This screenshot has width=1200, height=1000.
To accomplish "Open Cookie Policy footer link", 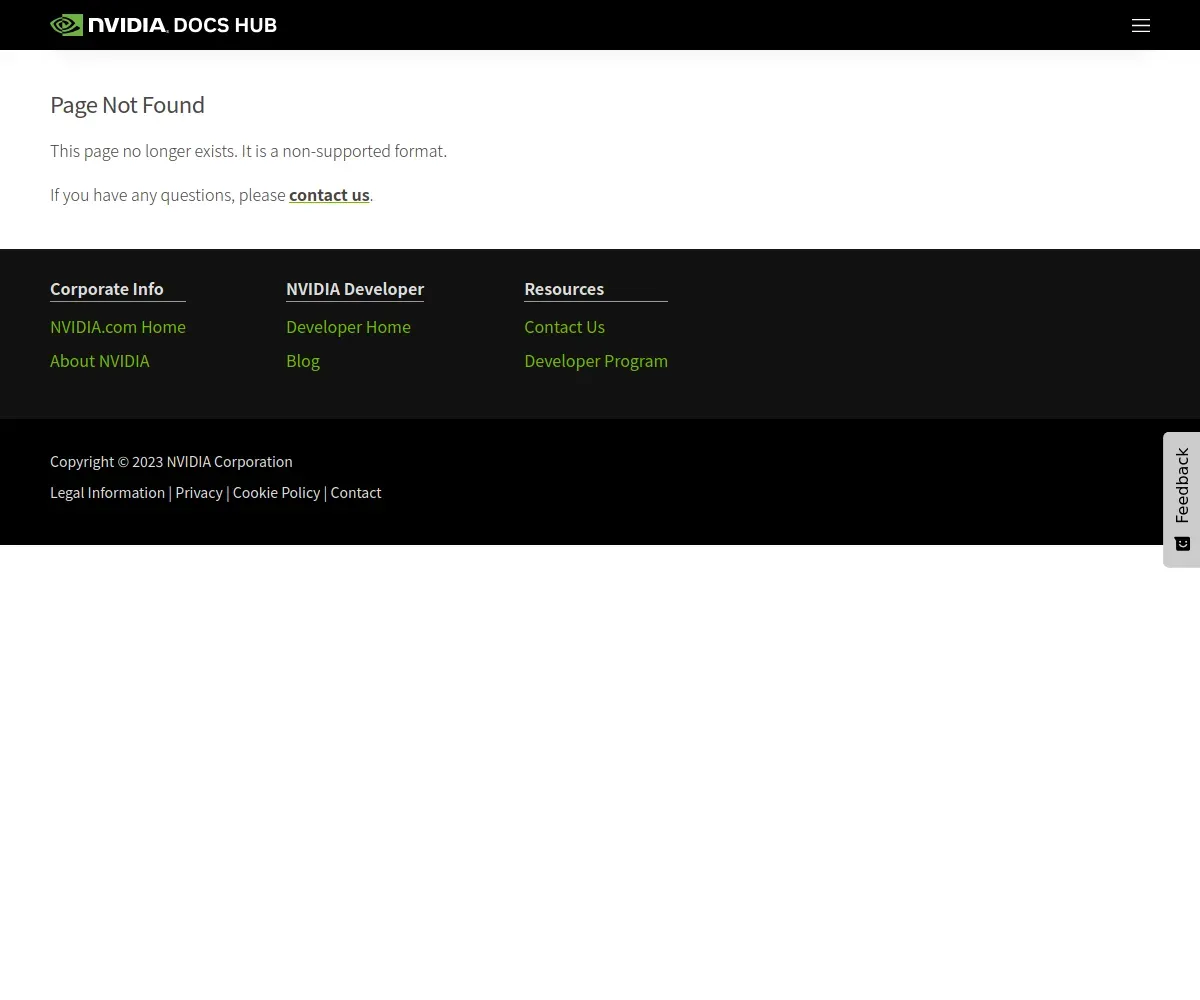I will [276, 493].
